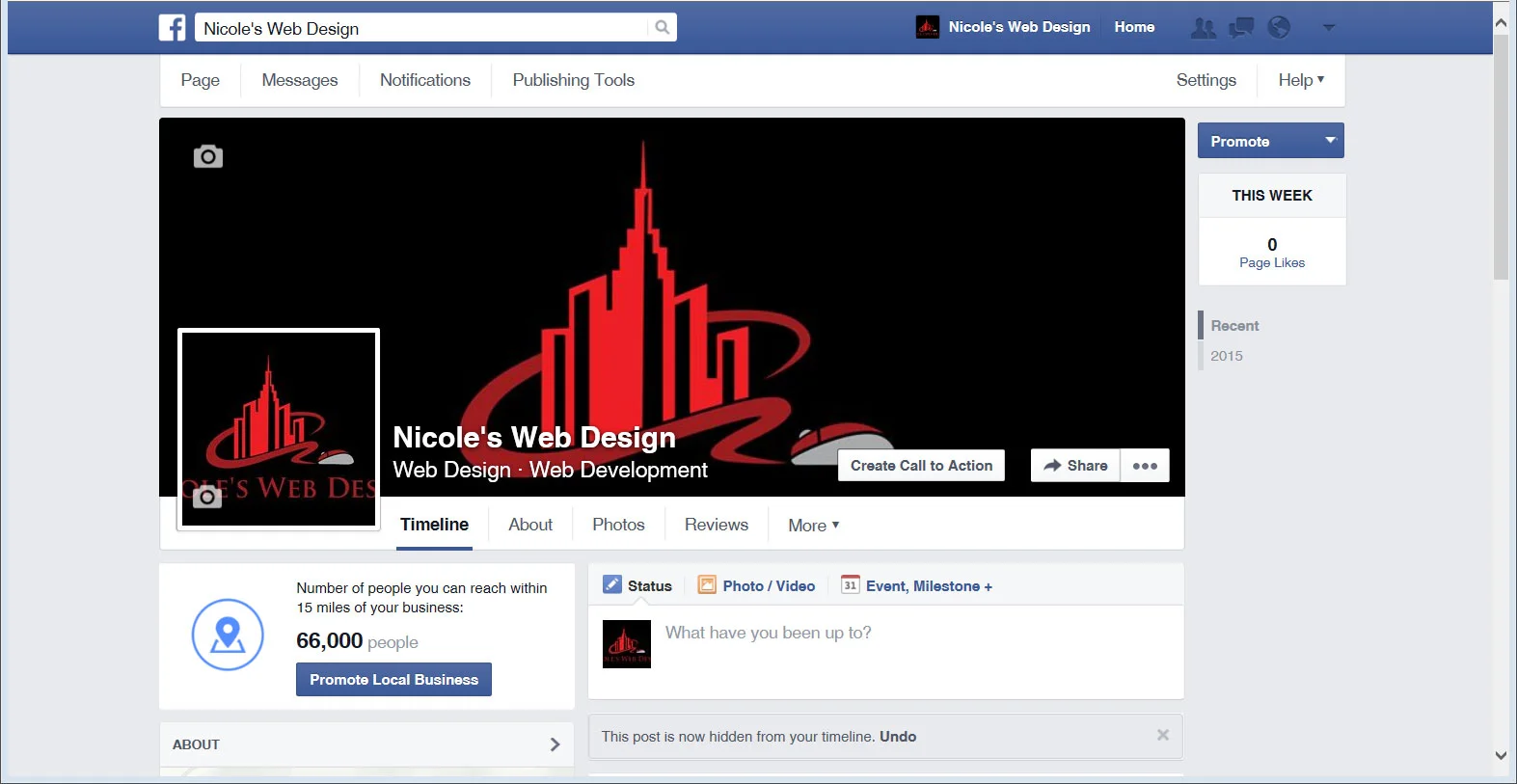
Task: Select the About tab
Action: pyautogui.click(x=530, y=525)
